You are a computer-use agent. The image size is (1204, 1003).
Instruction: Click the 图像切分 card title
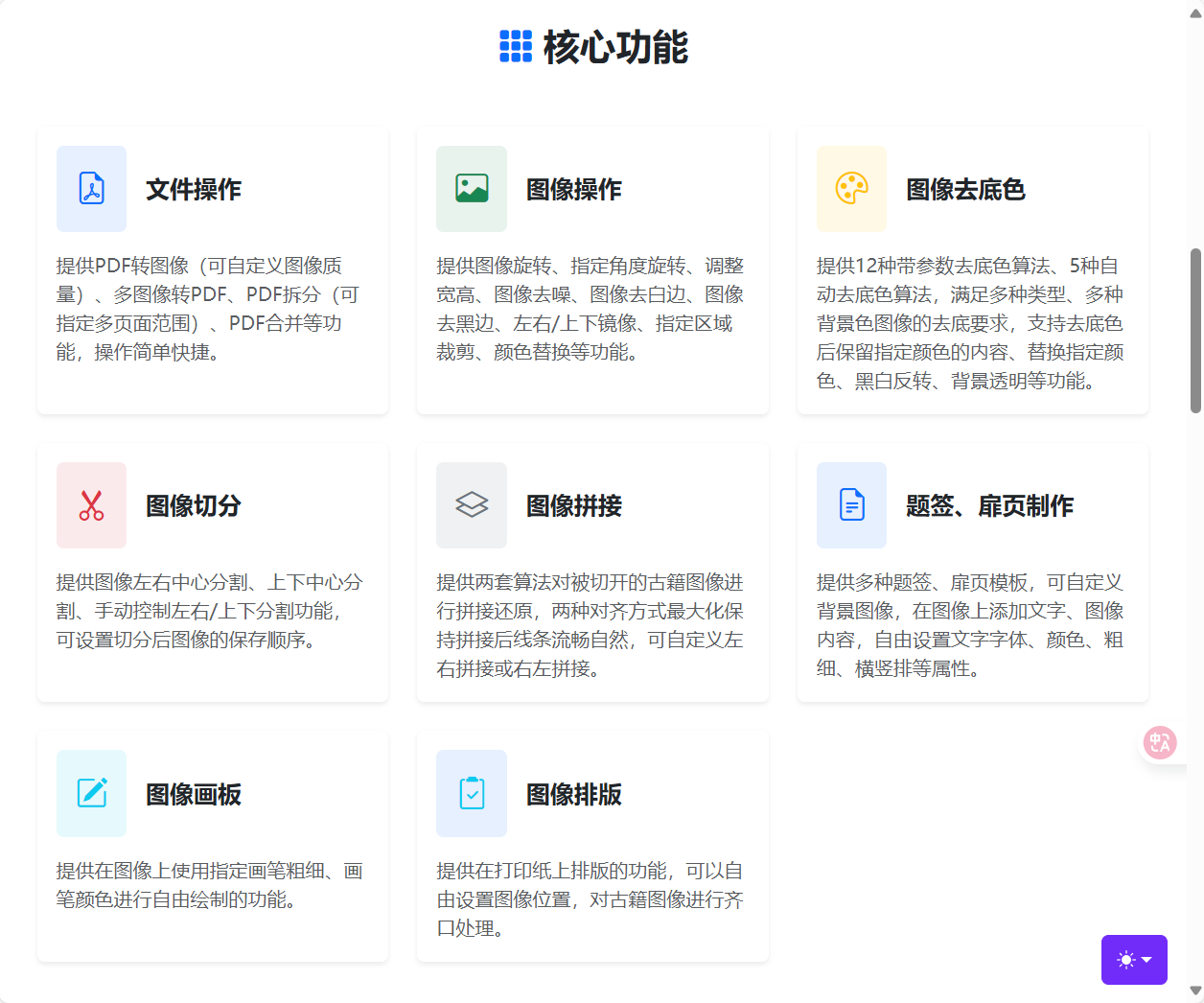[194, 506]
